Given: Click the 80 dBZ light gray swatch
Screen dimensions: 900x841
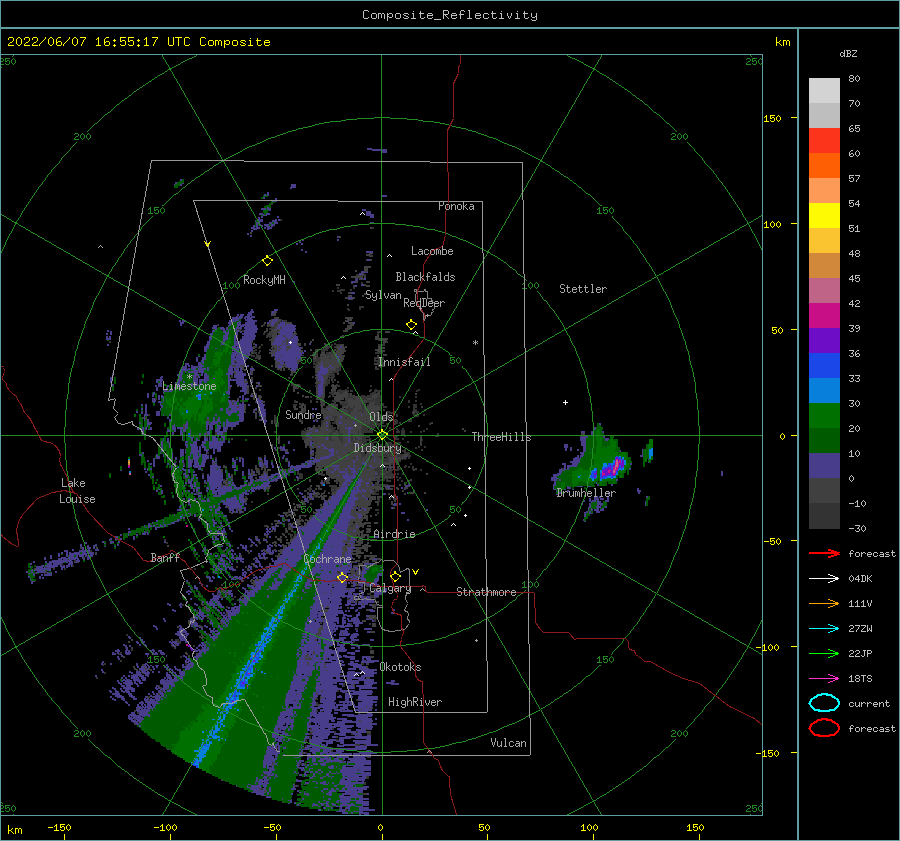Looking at the screenshot, I should coord(824,91).
